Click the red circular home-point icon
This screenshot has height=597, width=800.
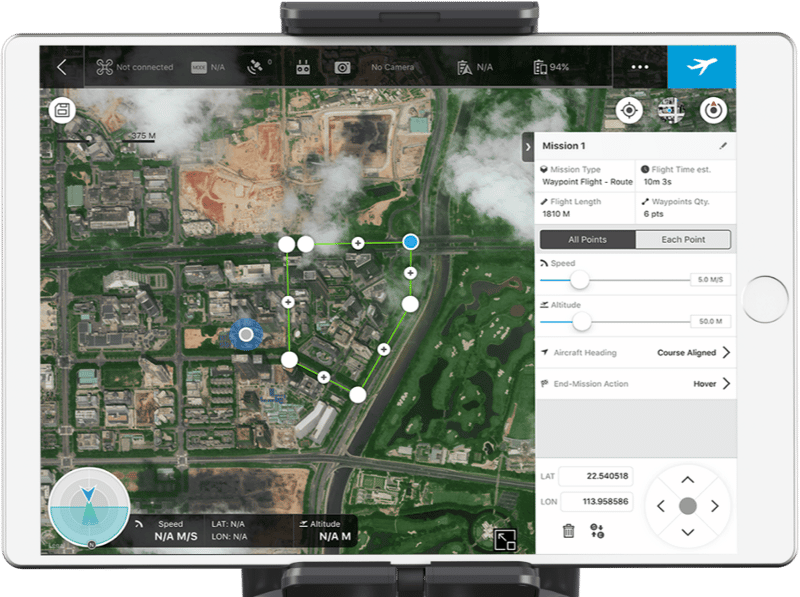(x=713, y=110)
